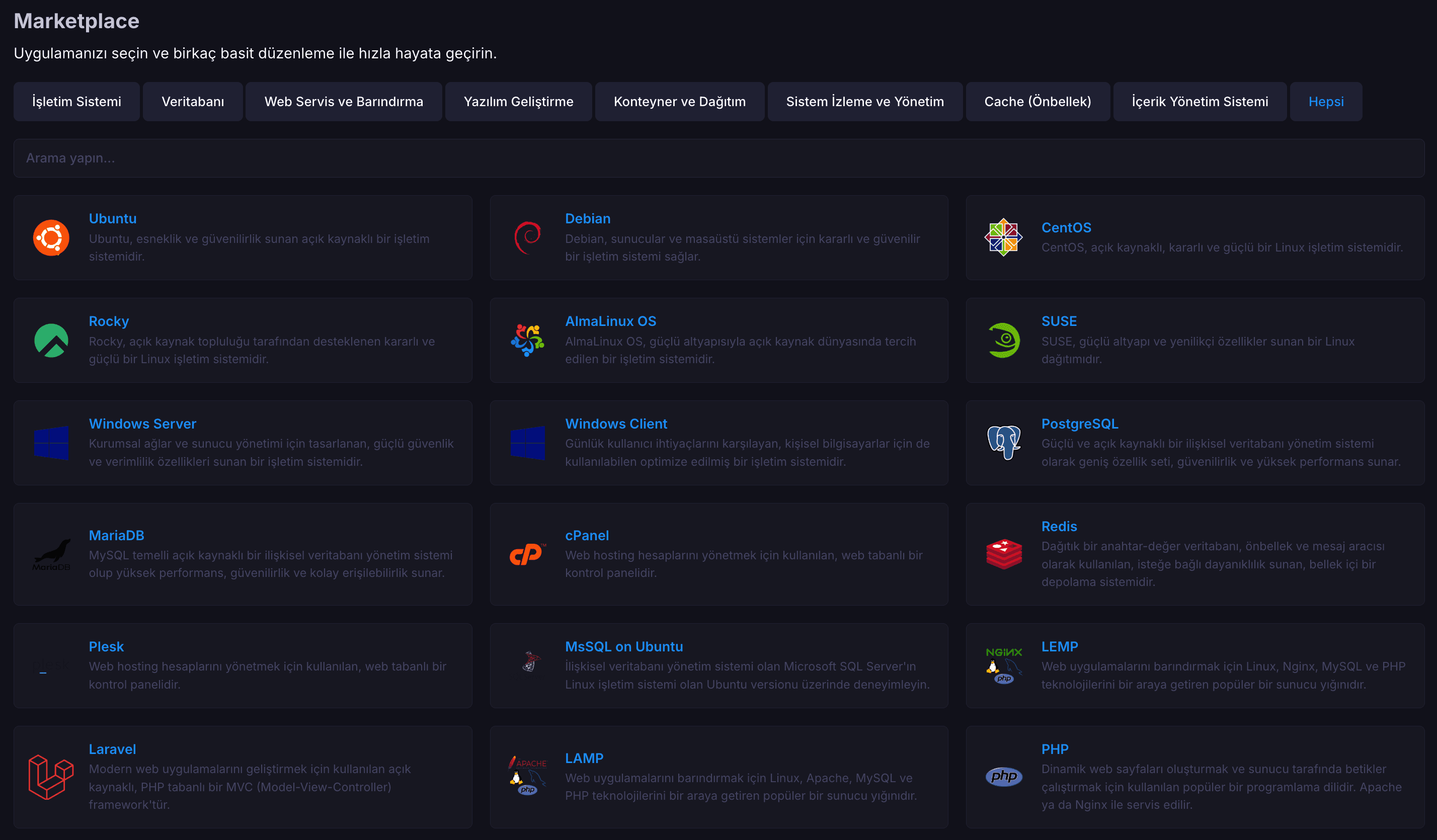Click the Ubuntu orange logo icon
1437x840 pixels.
(51, 237)
